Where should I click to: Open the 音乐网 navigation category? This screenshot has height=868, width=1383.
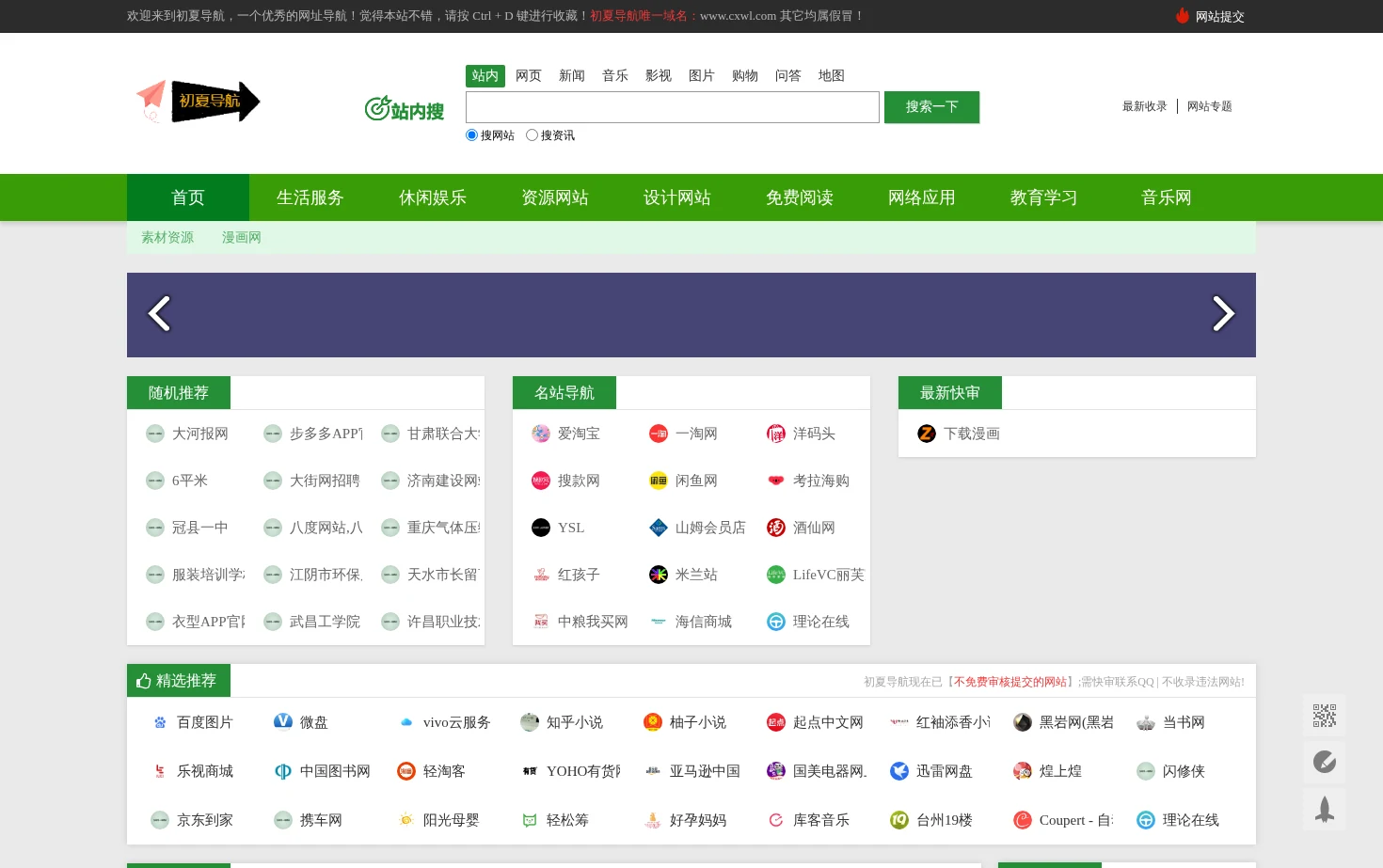[1167, 197]
